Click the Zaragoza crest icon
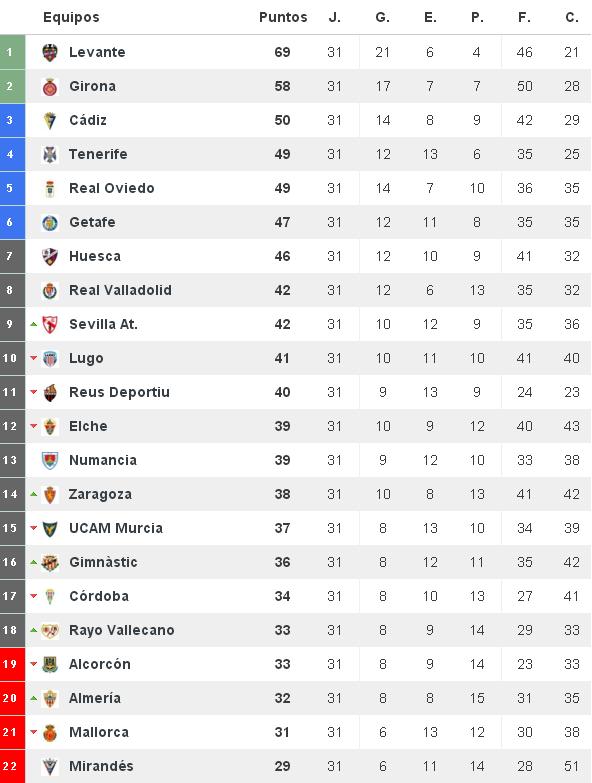Screen dimensions: 592x783 click(50, 494)
